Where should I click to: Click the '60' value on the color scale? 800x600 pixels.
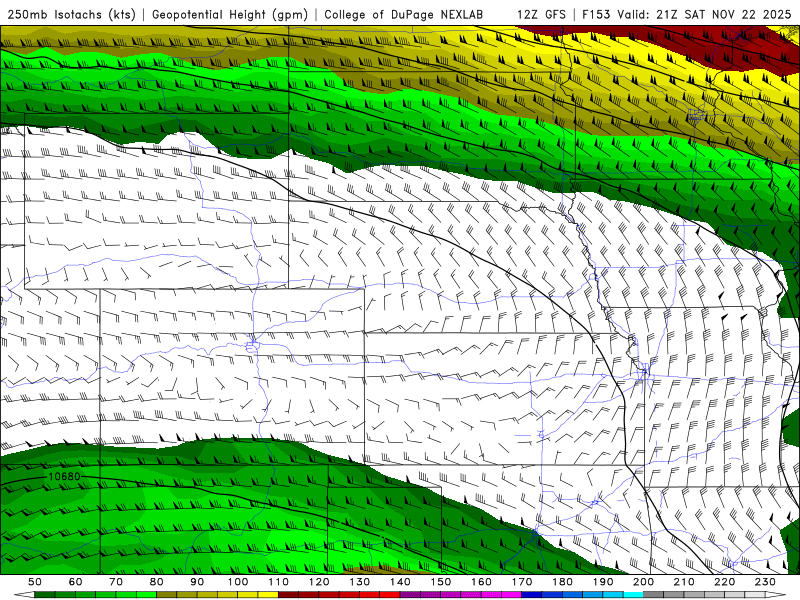[76, 582]
